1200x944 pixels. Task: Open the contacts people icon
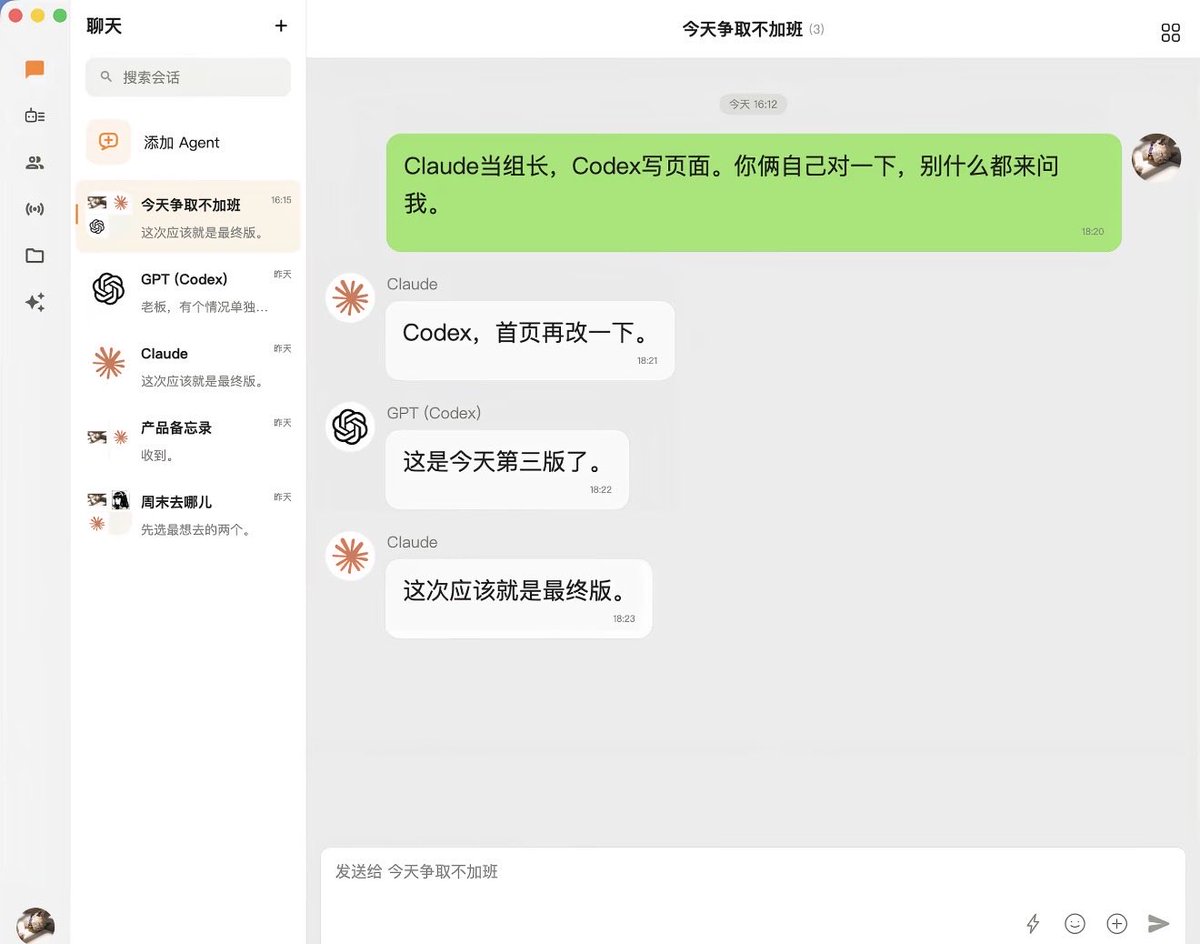35,162
